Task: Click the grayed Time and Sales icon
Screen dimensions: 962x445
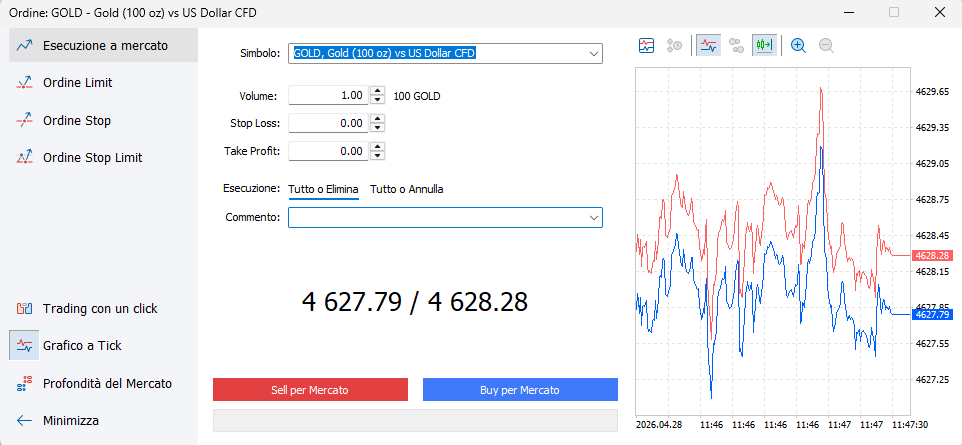Action: (x=675, y=45)
